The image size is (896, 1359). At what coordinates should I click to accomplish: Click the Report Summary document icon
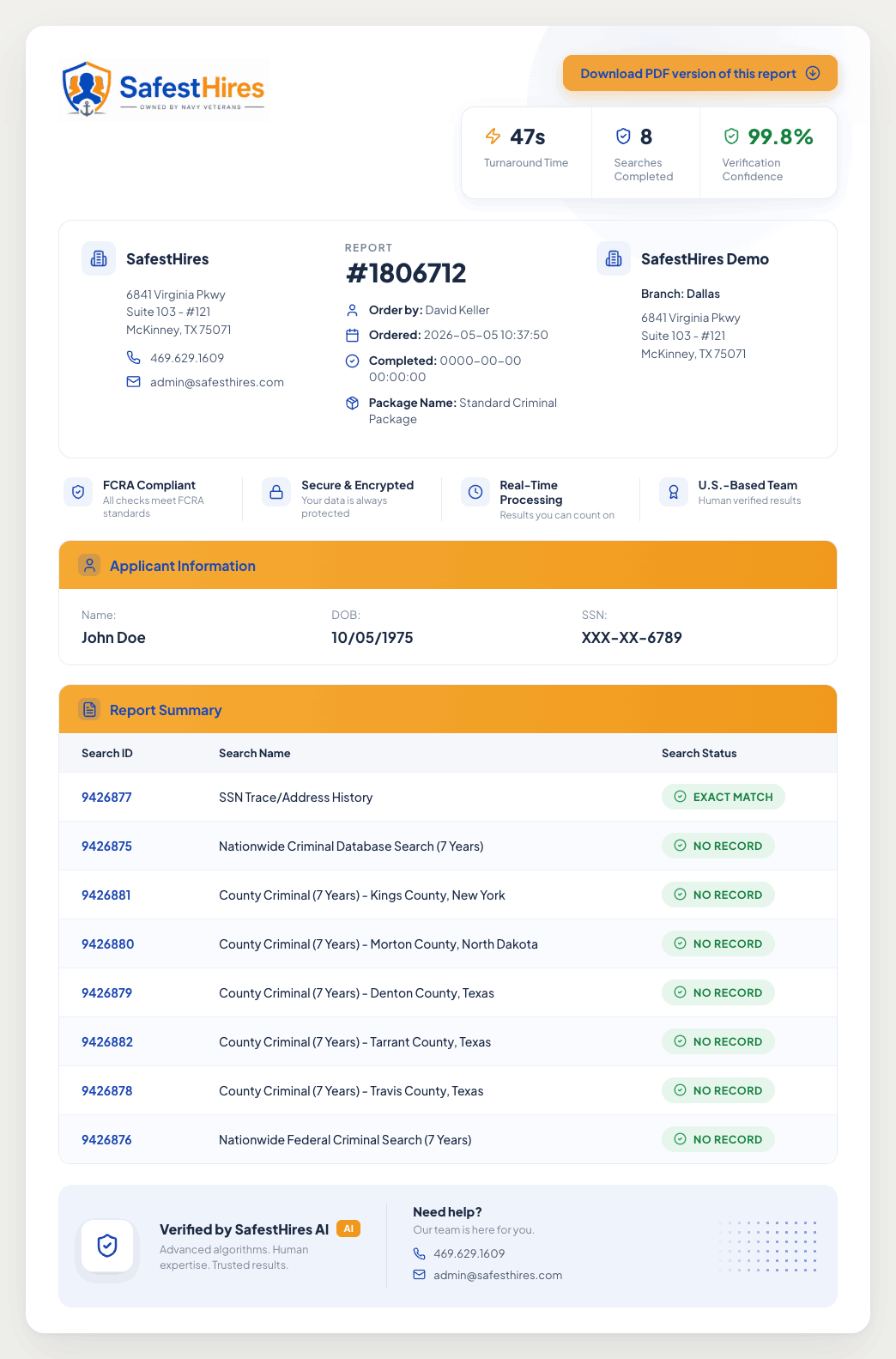pyautogui.click(x=89, y=709)
